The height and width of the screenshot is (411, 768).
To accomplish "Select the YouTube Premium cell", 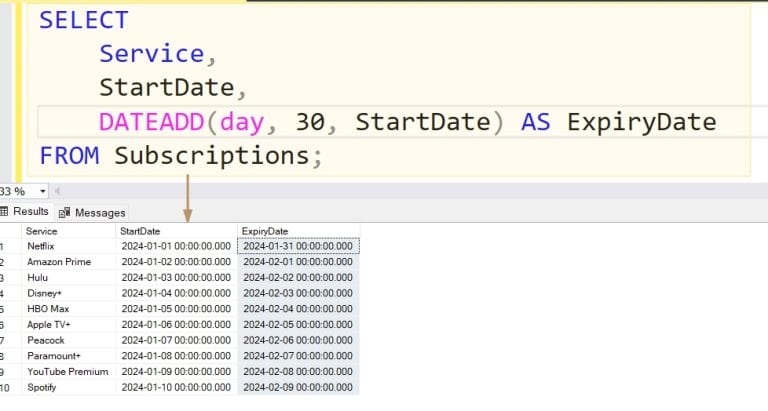I will 69,371.
